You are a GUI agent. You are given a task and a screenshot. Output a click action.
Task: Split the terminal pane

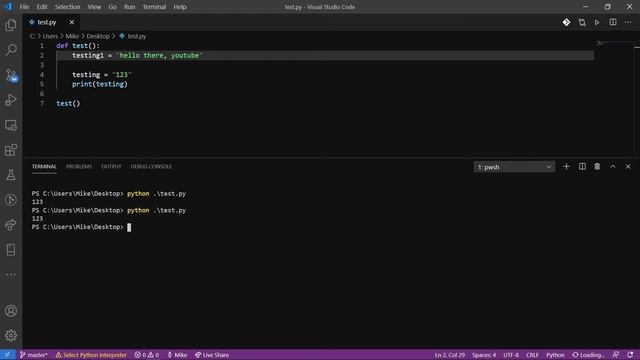[x=582, y=167]
